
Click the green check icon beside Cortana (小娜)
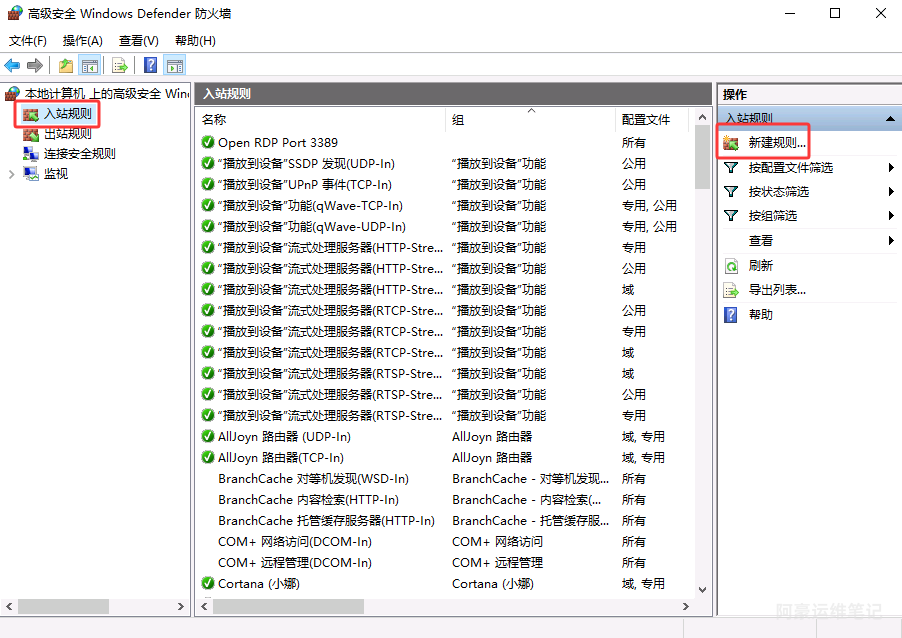208,584
